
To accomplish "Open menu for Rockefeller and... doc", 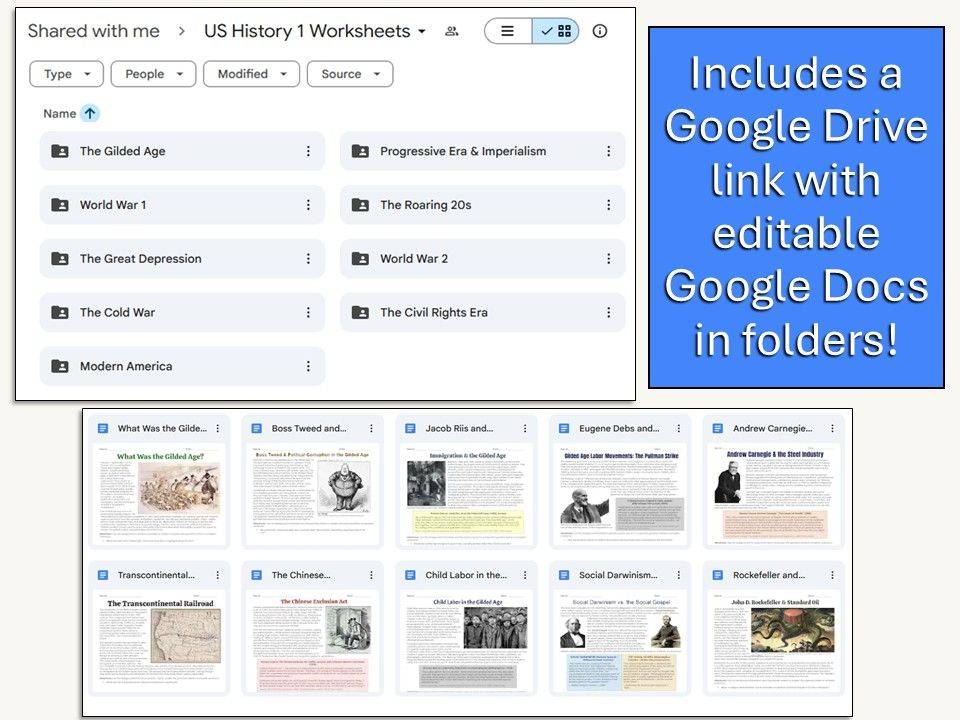I will point(832,575).
